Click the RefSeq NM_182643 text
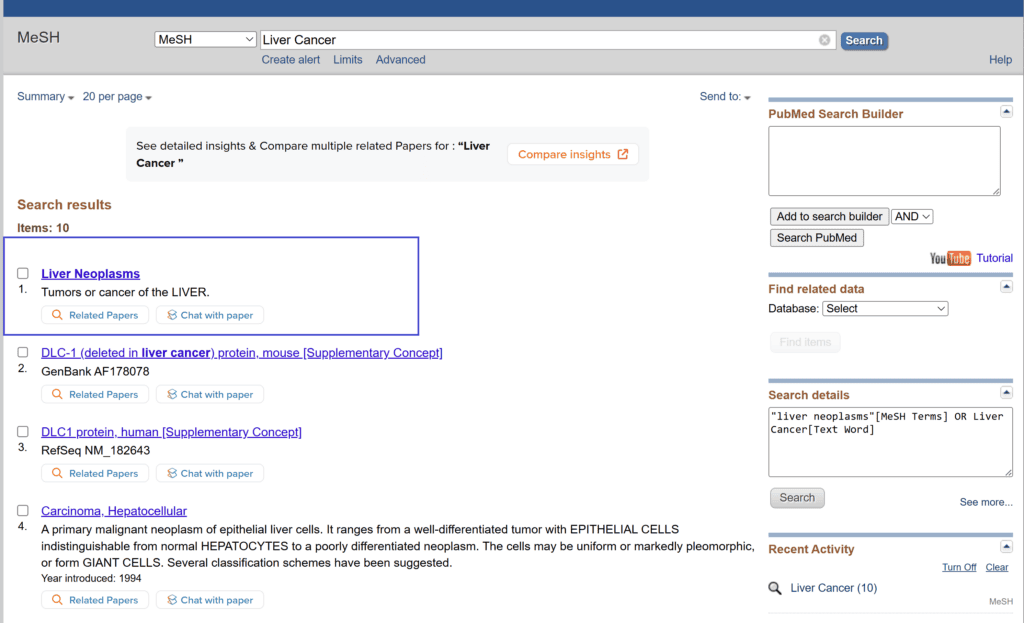 point(95,450)
